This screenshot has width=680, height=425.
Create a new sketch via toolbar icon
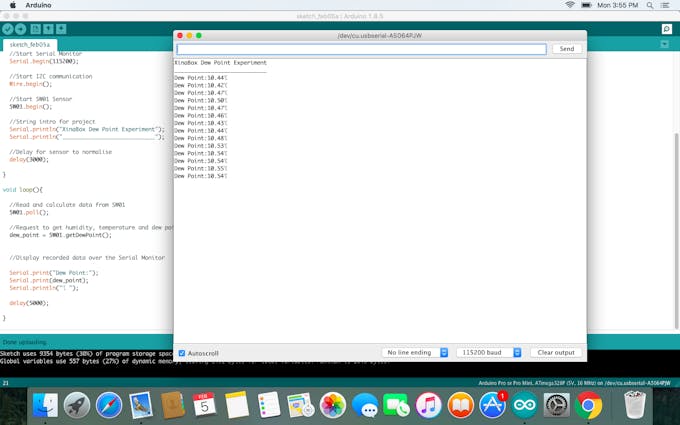pyautogui.click(x=36, y=29)
